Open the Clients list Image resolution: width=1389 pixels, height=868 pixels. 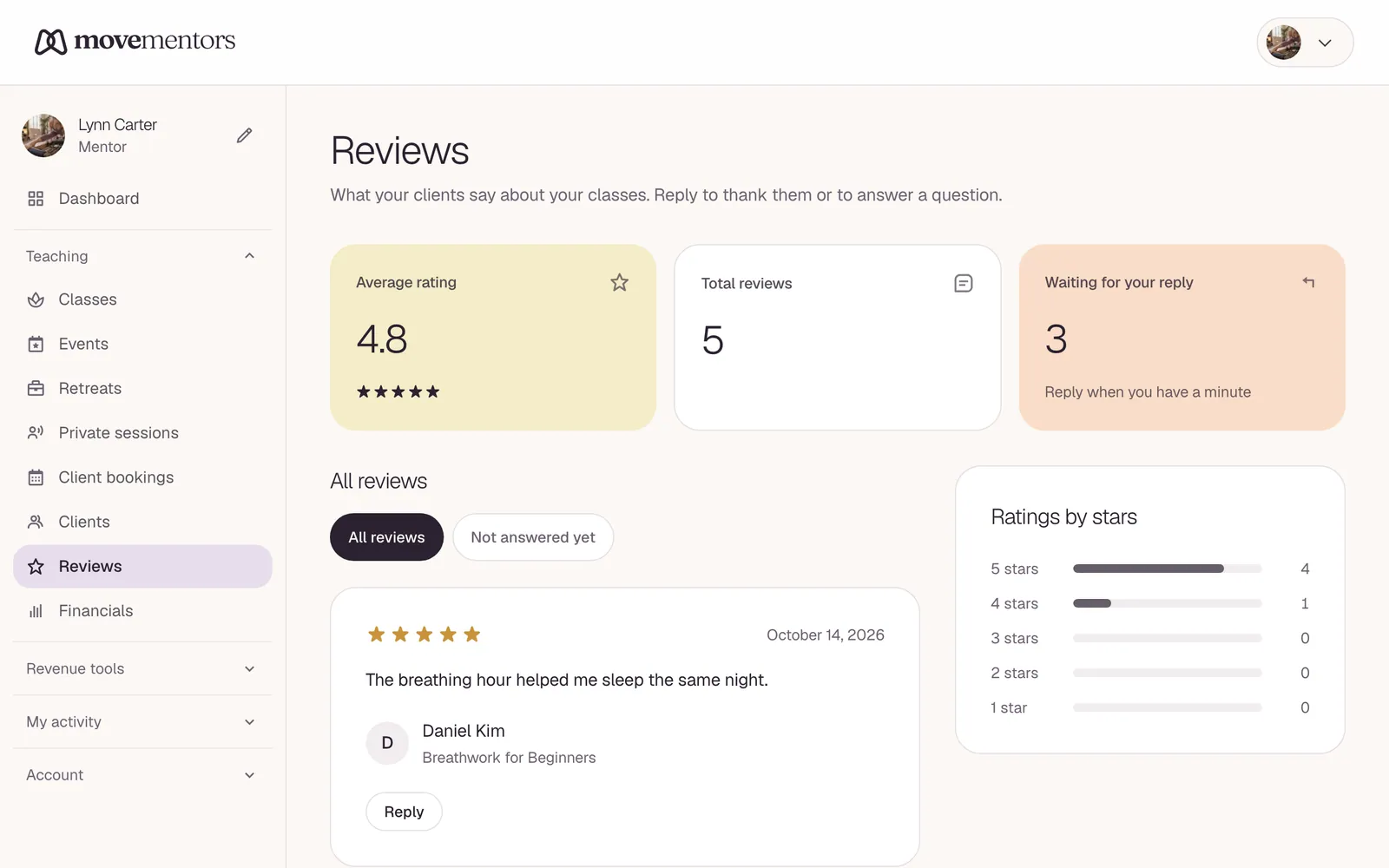[142, 522]
